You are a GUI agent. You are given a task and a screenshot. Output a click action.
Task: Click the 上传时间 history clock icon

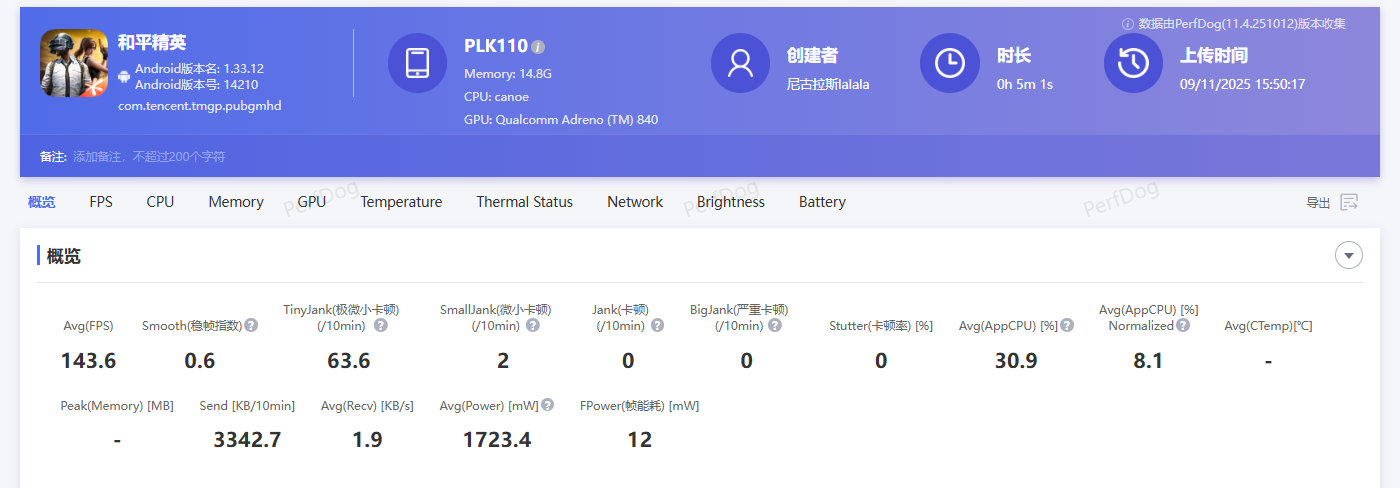click(1133, 63)
